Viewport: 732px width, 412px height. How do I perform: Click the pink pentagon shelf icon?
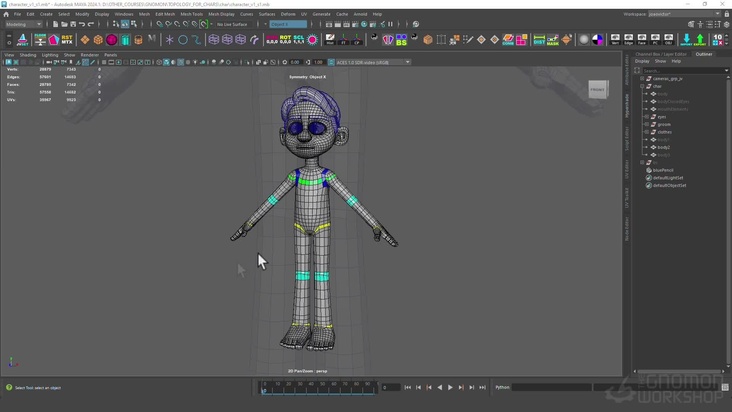(x=54, y=40)
